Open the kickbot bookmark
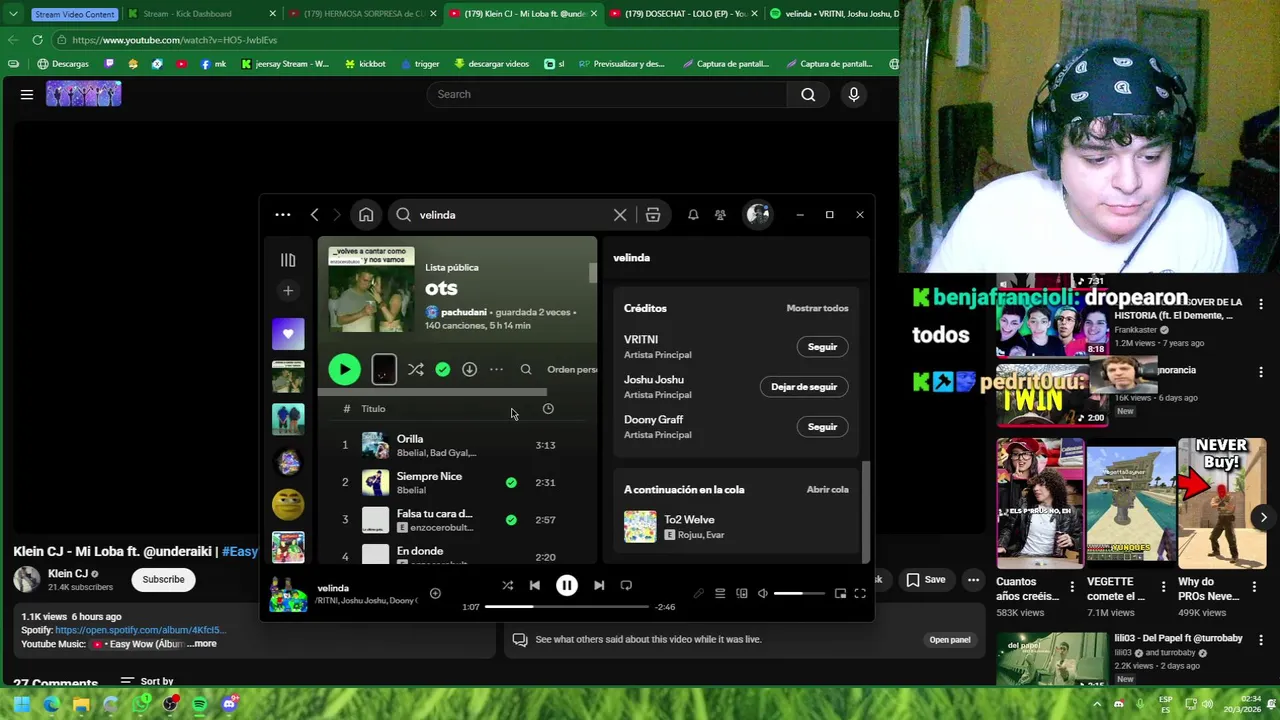Image resolution: width=1280 pixels, height=720 pixels. click(x=365, y=64)
